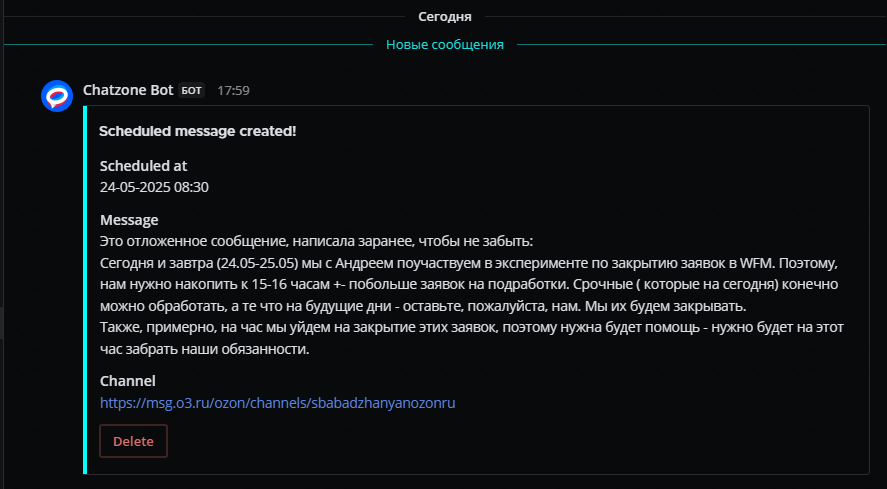
Task: Delete the scheduled message
Action: click(x=134, y=441)
